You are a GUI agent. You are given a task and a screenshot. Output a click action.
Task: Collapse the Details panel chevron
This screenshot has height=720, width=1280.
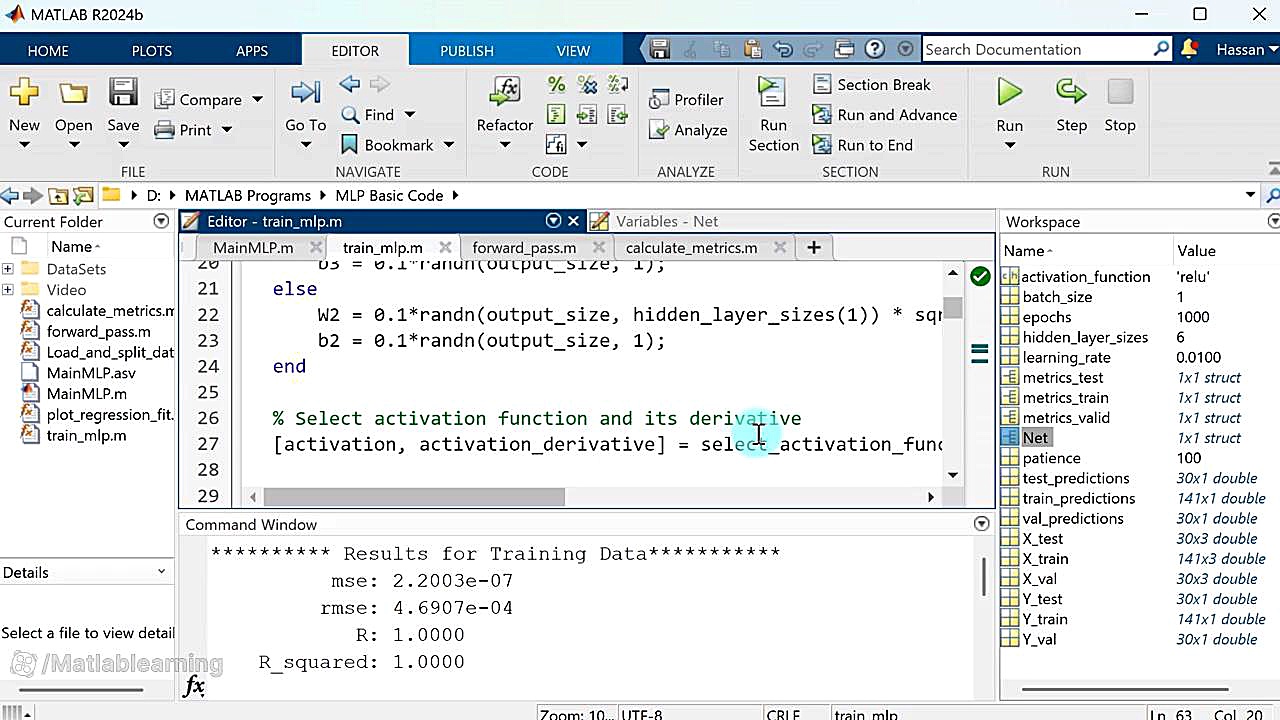161,572
